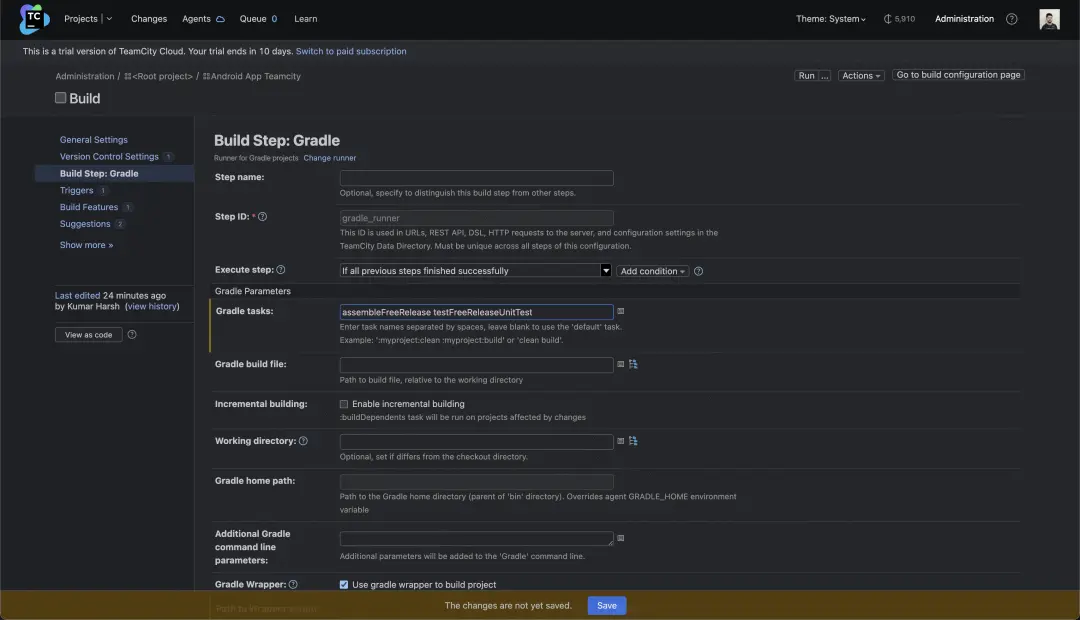Viewport: 1080px width, 620px height.
Task: Open VCS tree picker for Working directory
Action: click(633, 441)
